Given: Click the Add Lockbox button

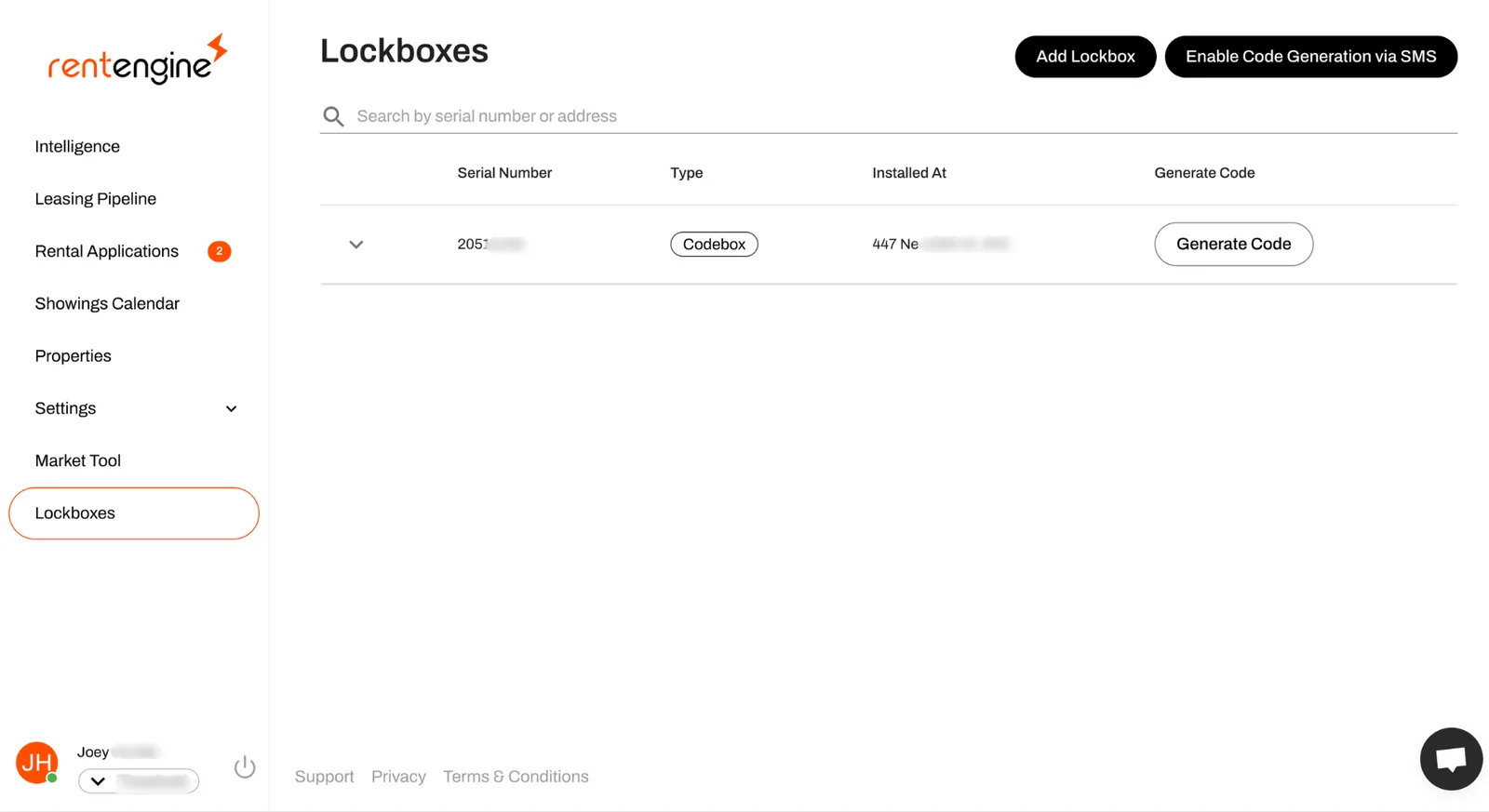Looking at the screenshot, I should click(x=1085, y=56).
